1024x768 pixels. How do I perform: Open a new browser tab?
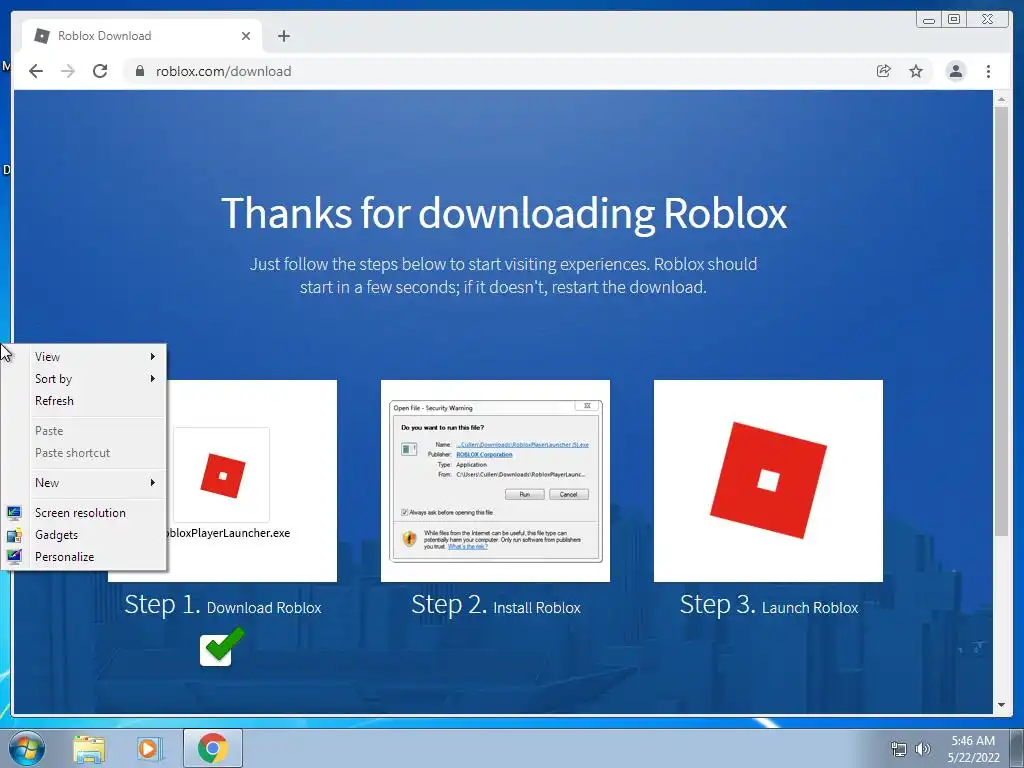coord(283,36)
